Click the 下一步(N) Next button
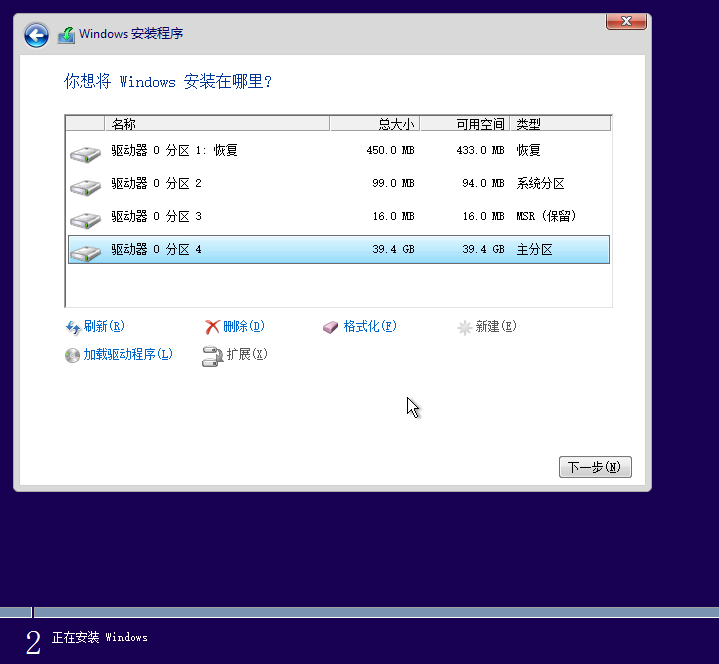719x664 pixels. click(595, 467)
